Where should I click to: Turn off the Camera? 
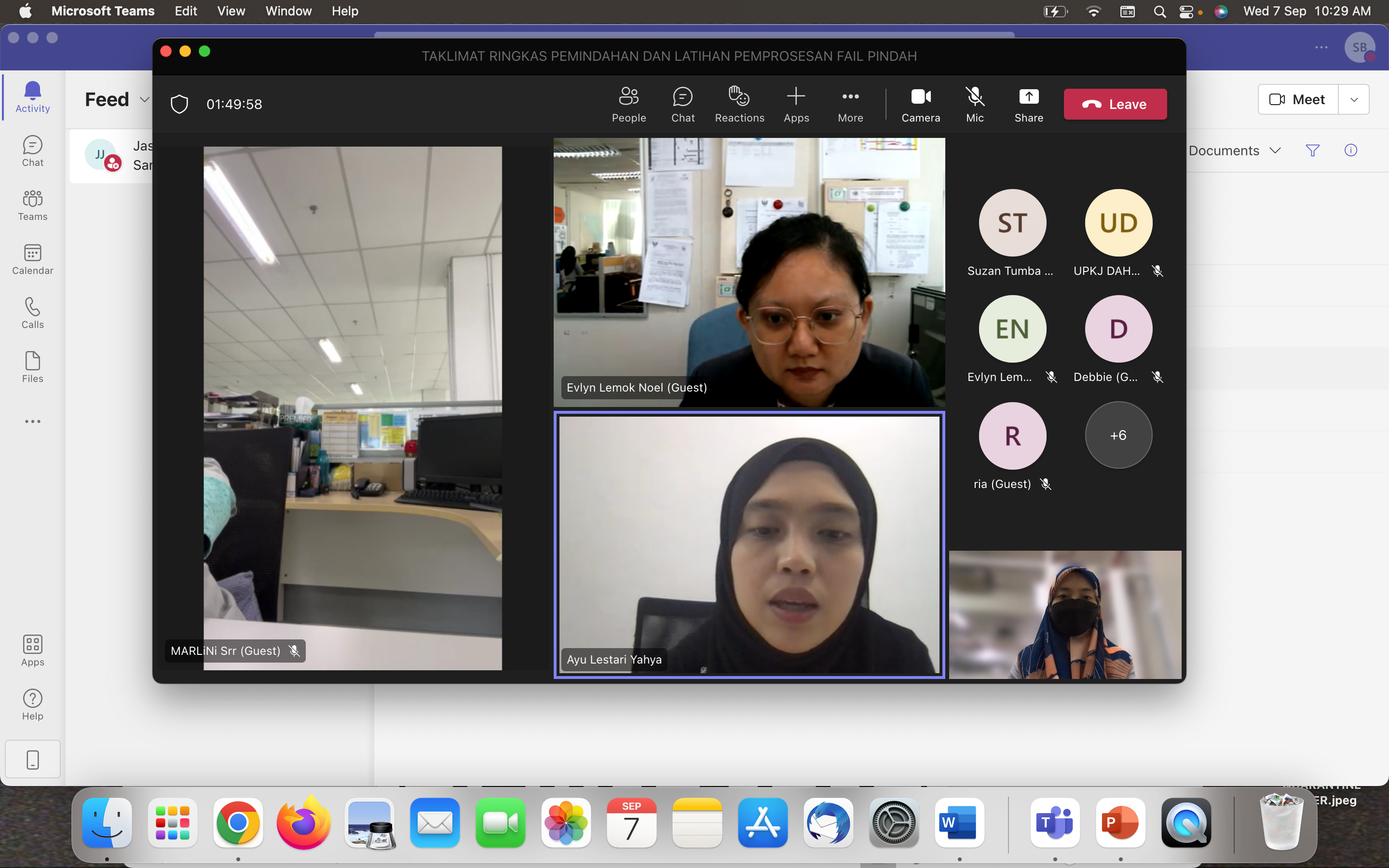pos(921,105)
